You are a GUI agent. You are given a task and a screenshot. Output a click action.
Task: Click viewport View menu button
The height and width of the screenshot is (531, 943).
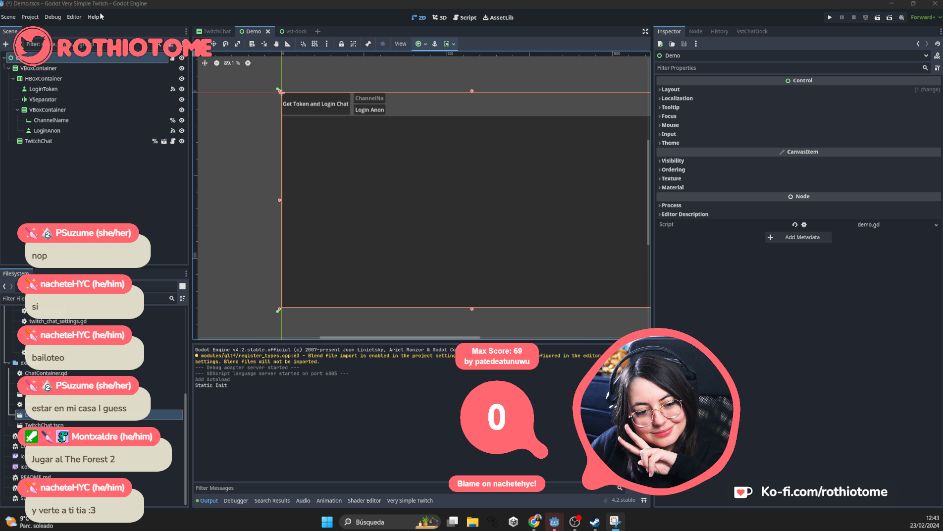coord(401,44)
